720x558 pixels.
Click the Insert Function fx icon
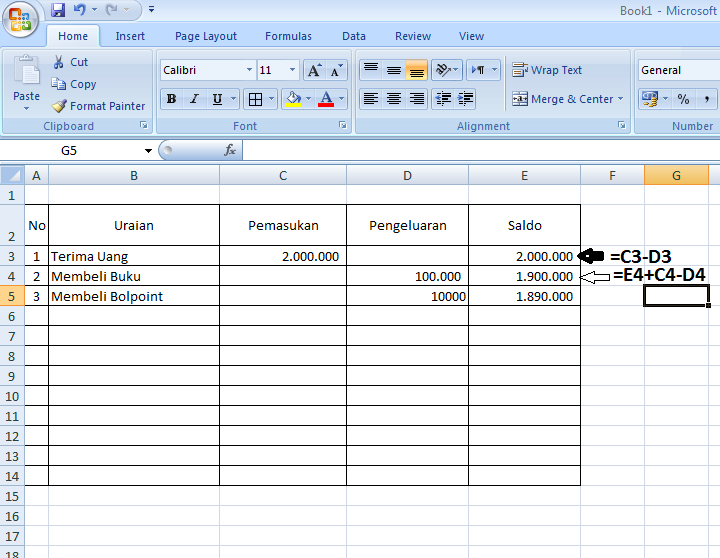coord(230,150)
